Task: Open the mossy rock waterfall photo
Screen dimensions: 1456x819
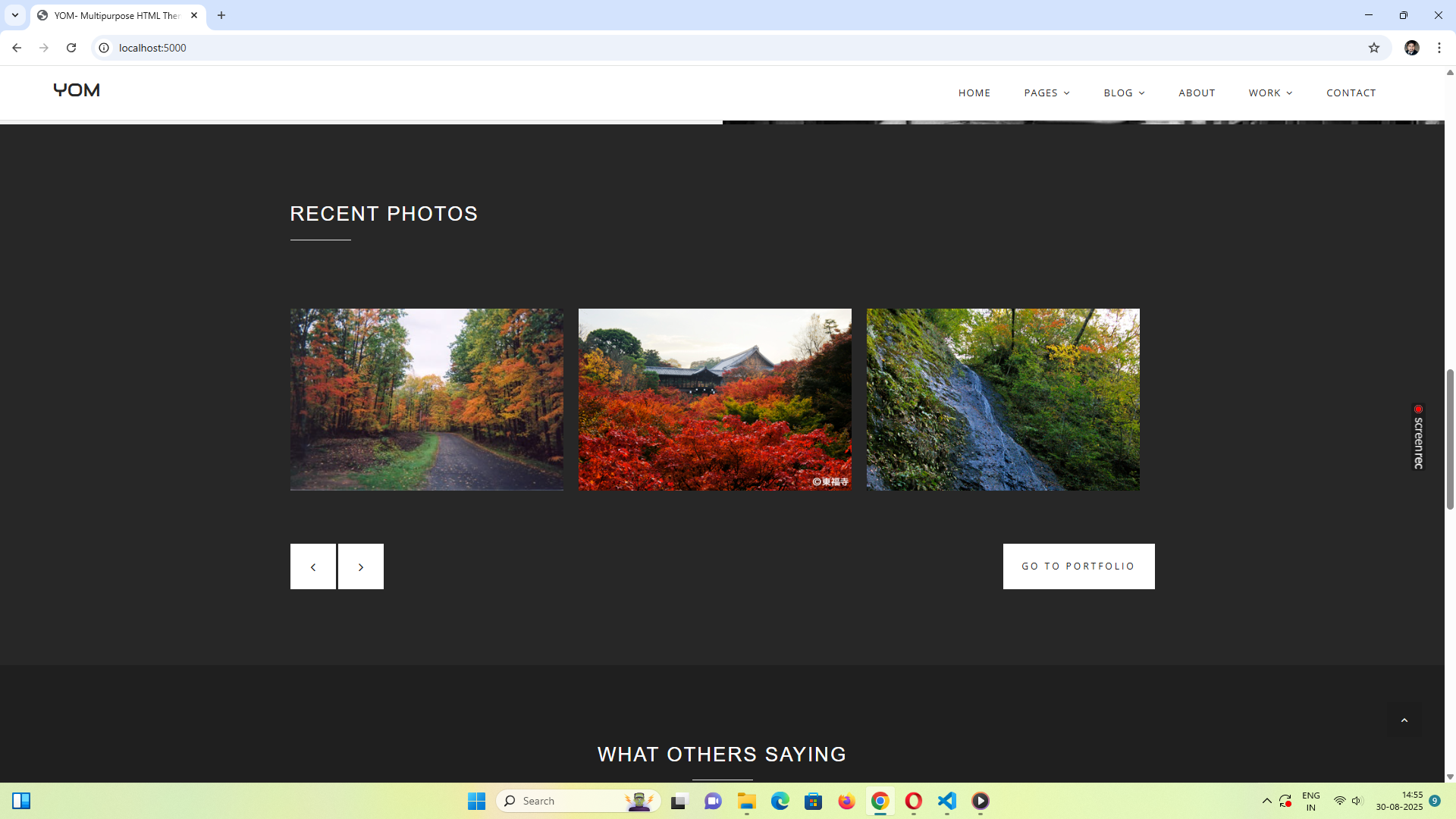Action: (1003, 400)
